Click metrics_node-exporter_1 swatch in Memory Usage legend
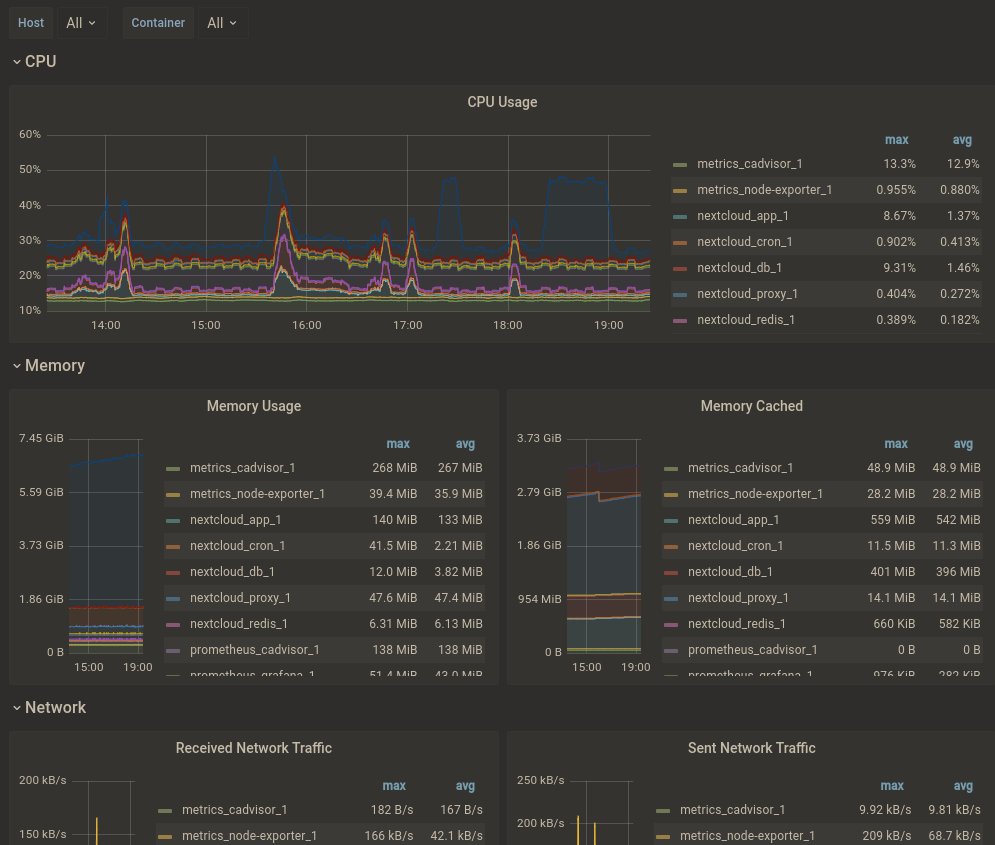Screen dimensions: 995x845 tap(173, 495)
